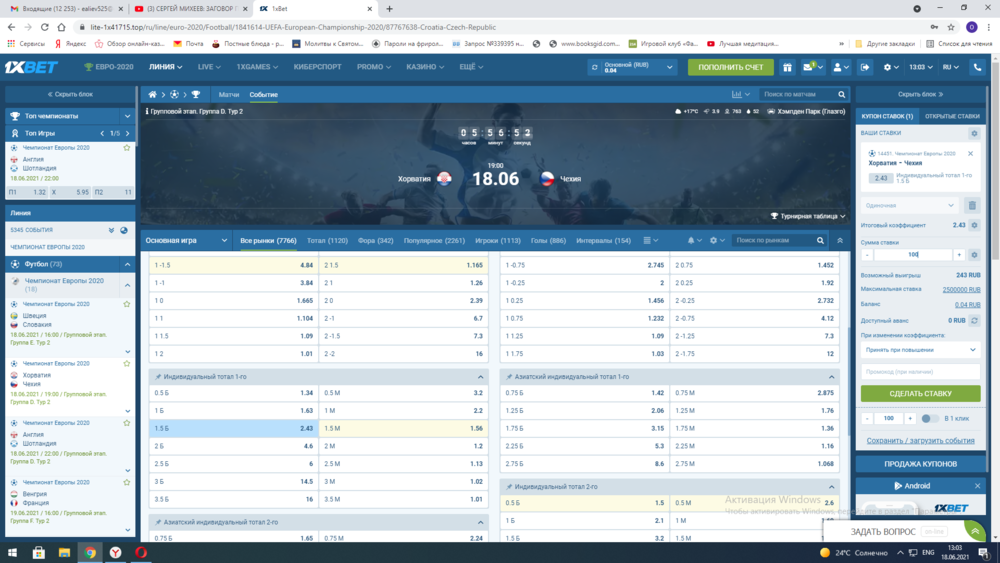Open the markets settings gear icon
1000x563 pixels.
pos(713,240)
